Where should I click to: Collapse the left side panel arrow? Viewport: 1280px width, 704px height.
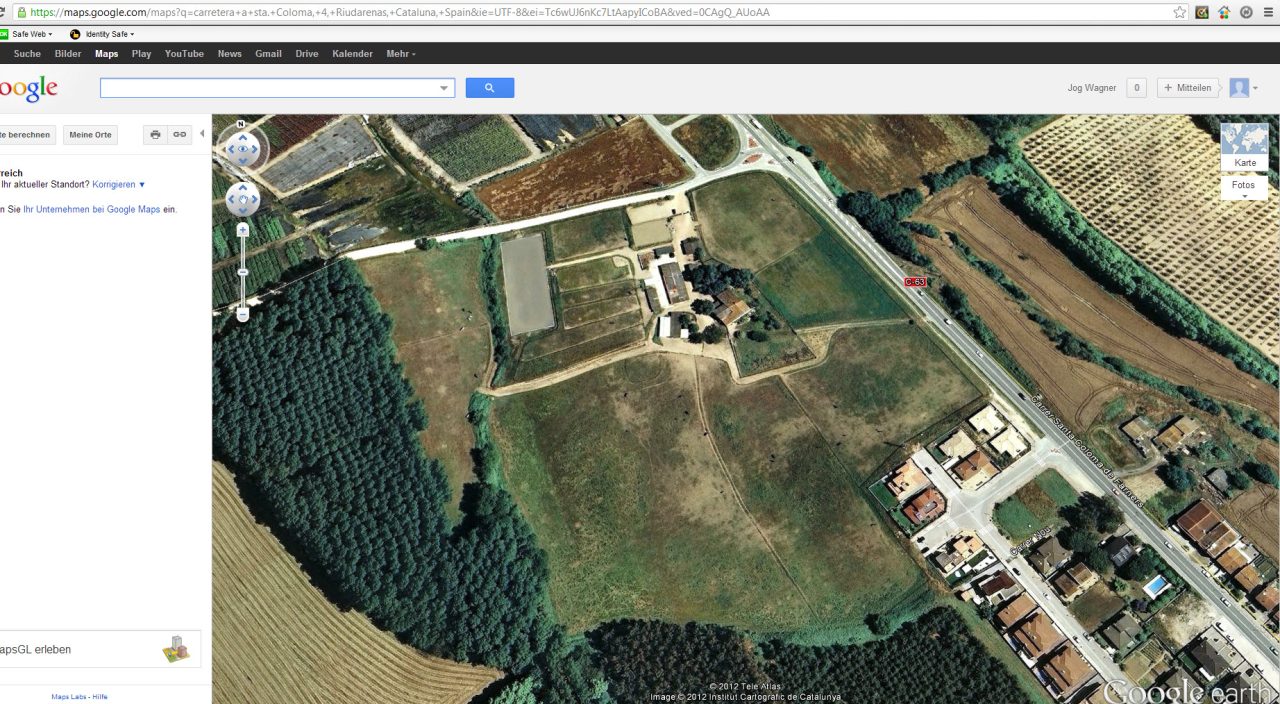pos(202,134)
